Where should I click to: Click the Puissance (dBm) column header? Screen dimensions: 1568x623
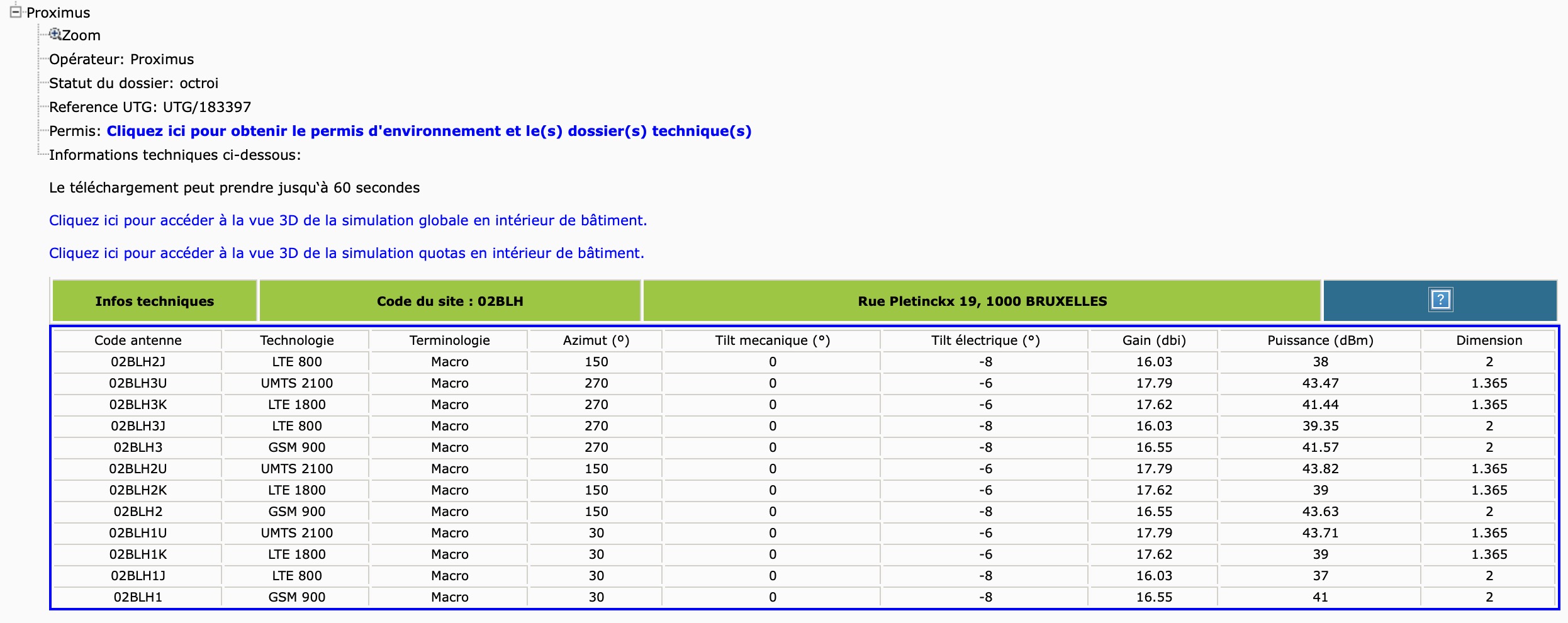1320,340
